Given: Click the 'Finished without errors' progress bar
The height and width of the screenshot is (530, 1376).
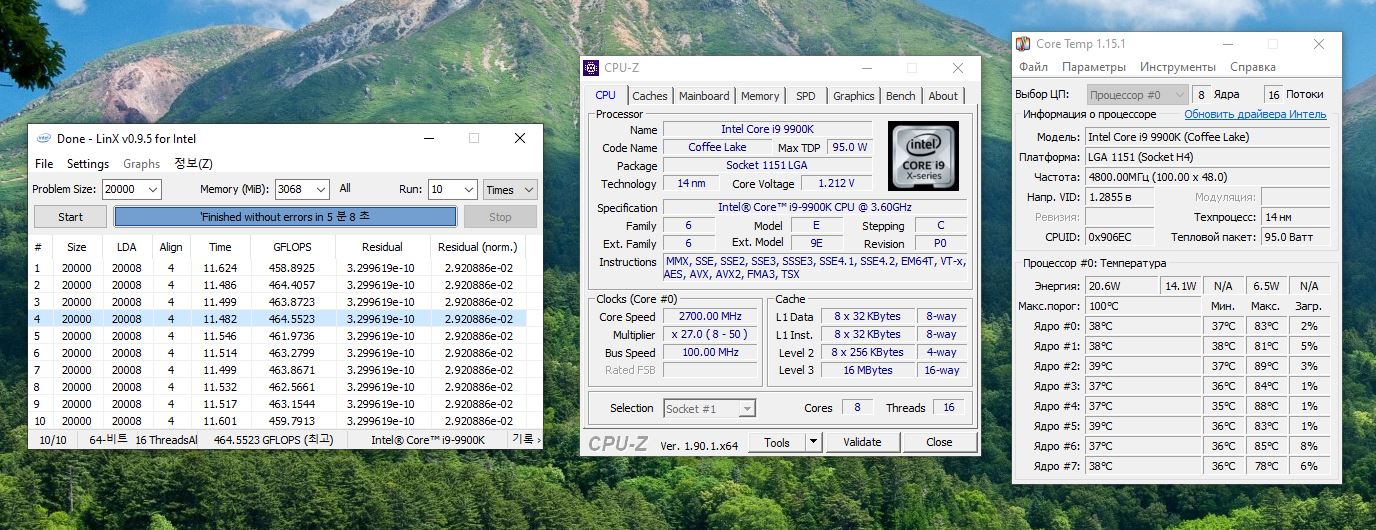Looking at the screenshot, I should coord(285,217).
